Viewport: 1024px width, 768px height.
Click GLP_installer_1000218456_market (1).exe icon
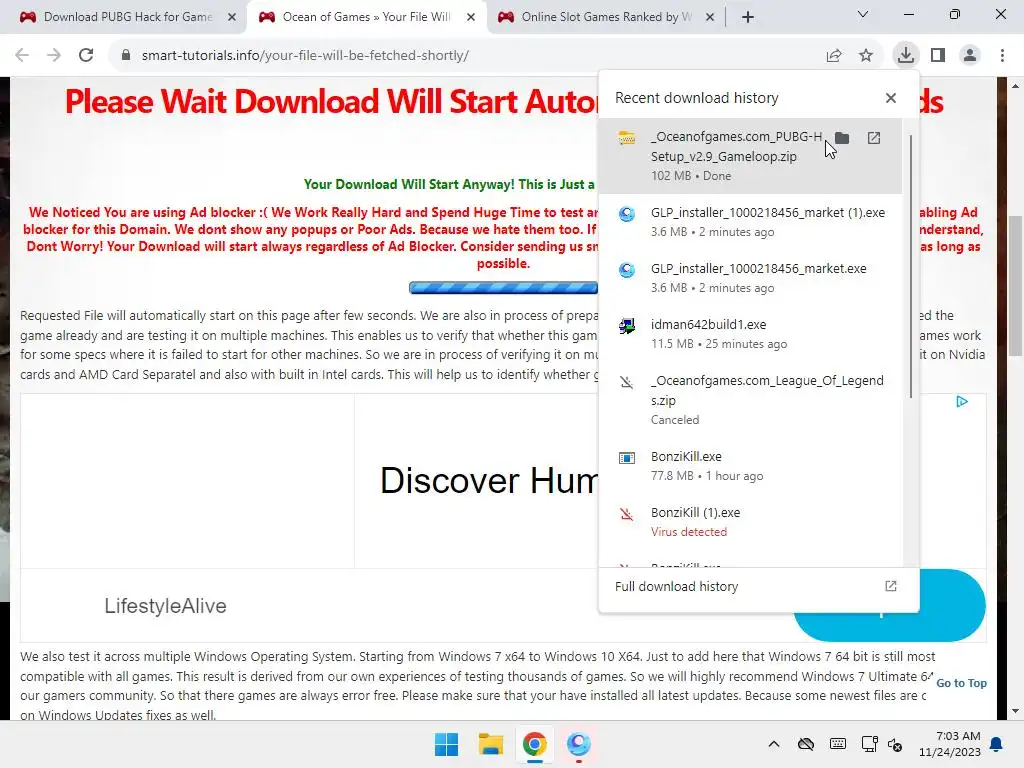627,214
